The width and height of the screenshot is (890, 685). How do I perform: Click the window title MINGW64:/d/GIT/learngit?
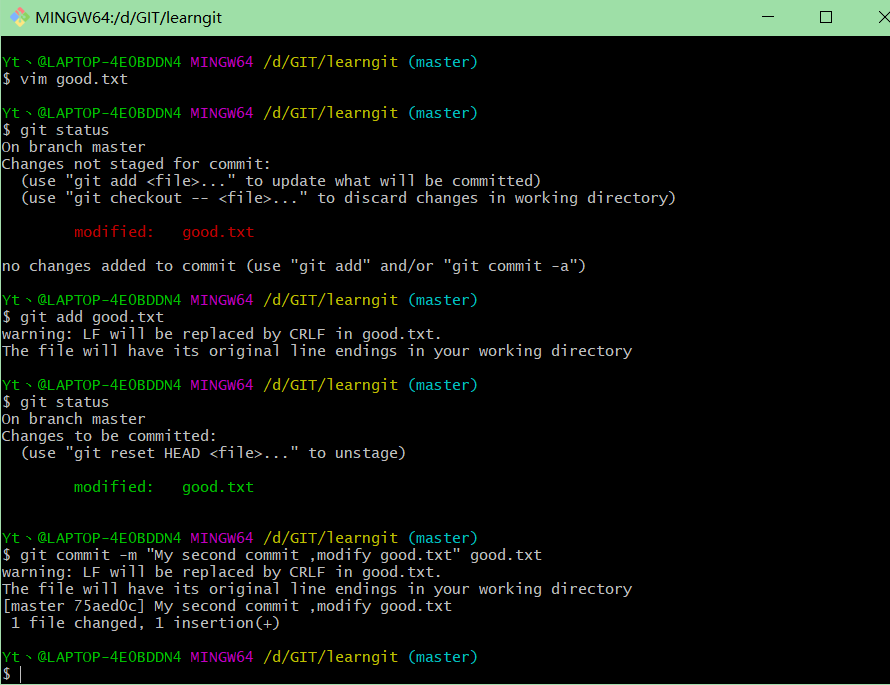[128, 18]
